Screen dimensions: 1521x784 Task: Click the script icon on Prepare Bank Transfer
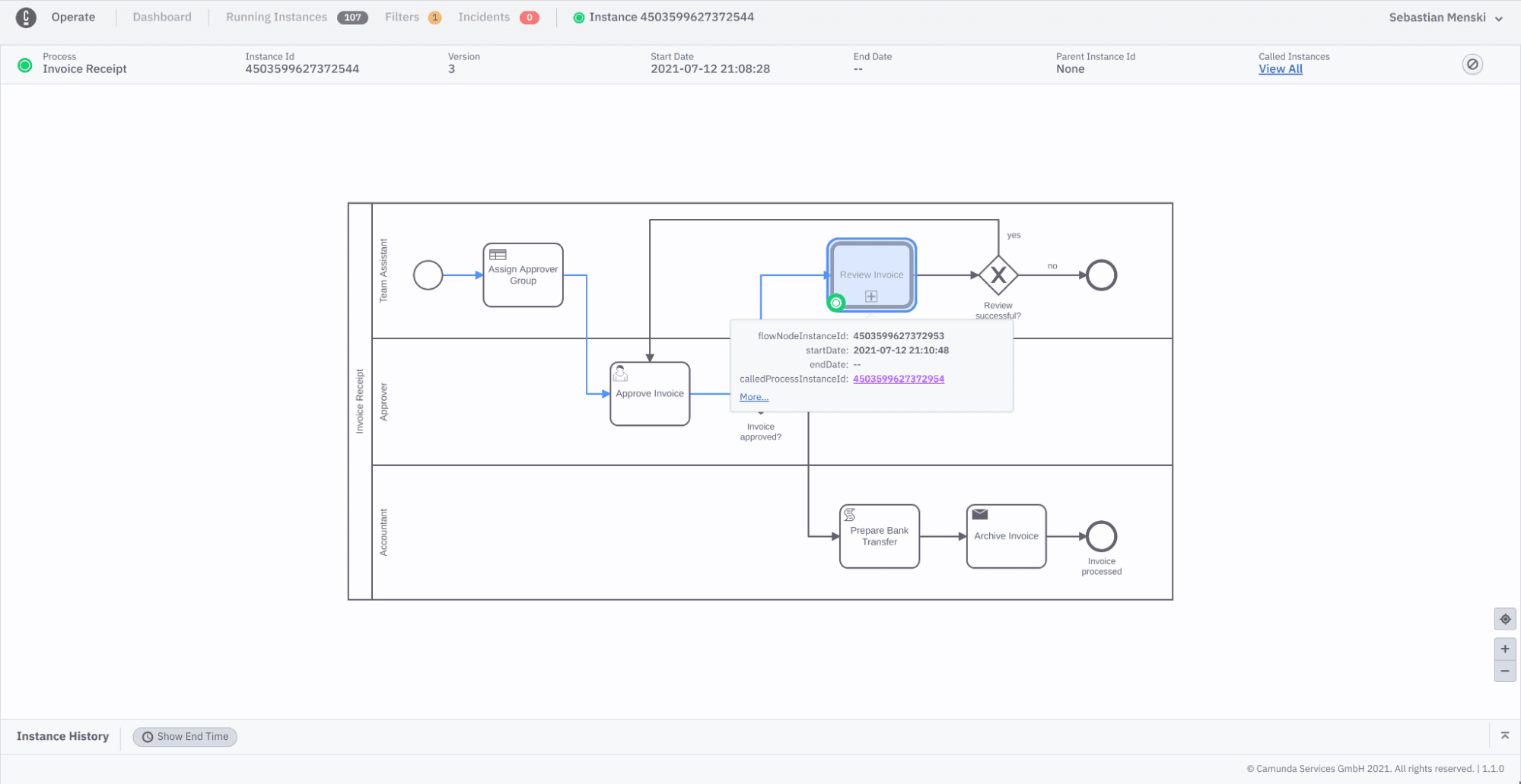click(x=849, y=515)
